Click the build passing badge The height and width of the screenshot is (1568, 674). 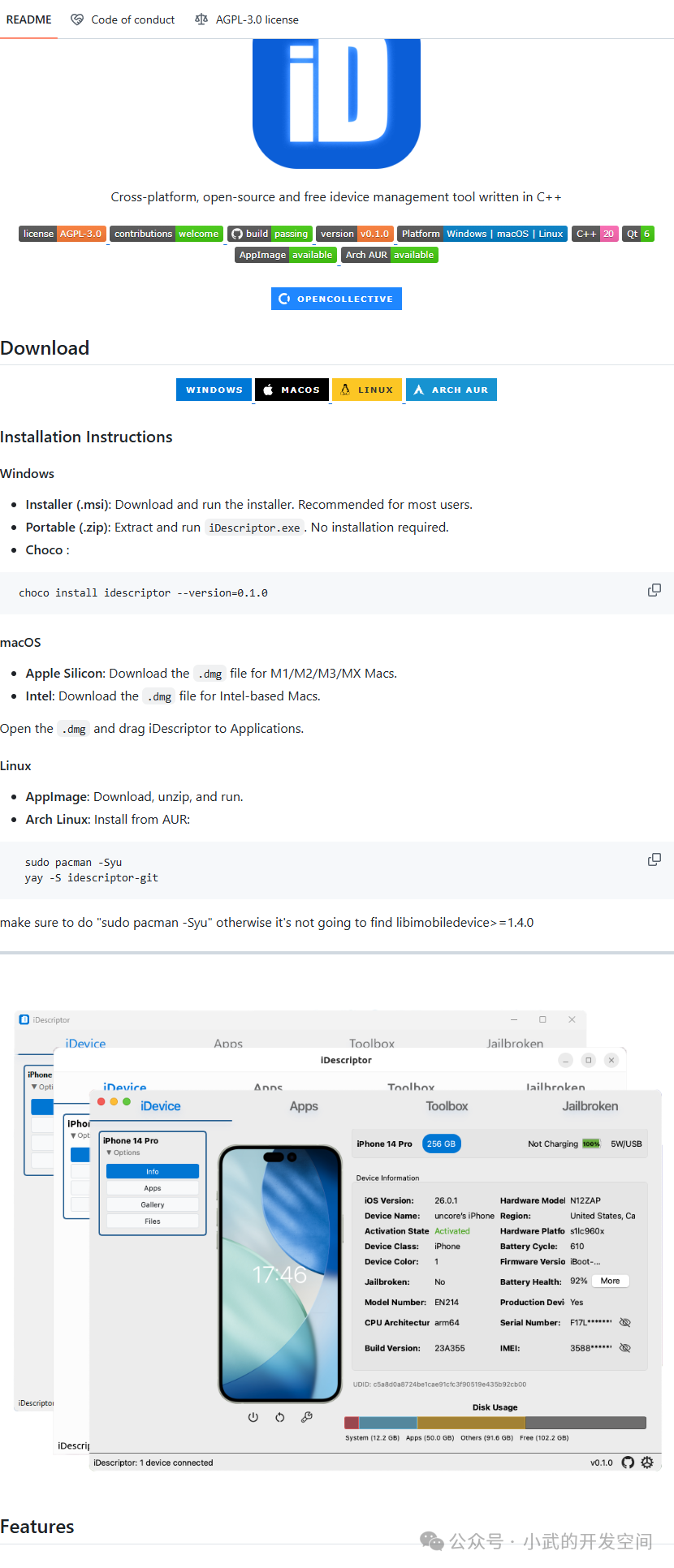(270, 234)
